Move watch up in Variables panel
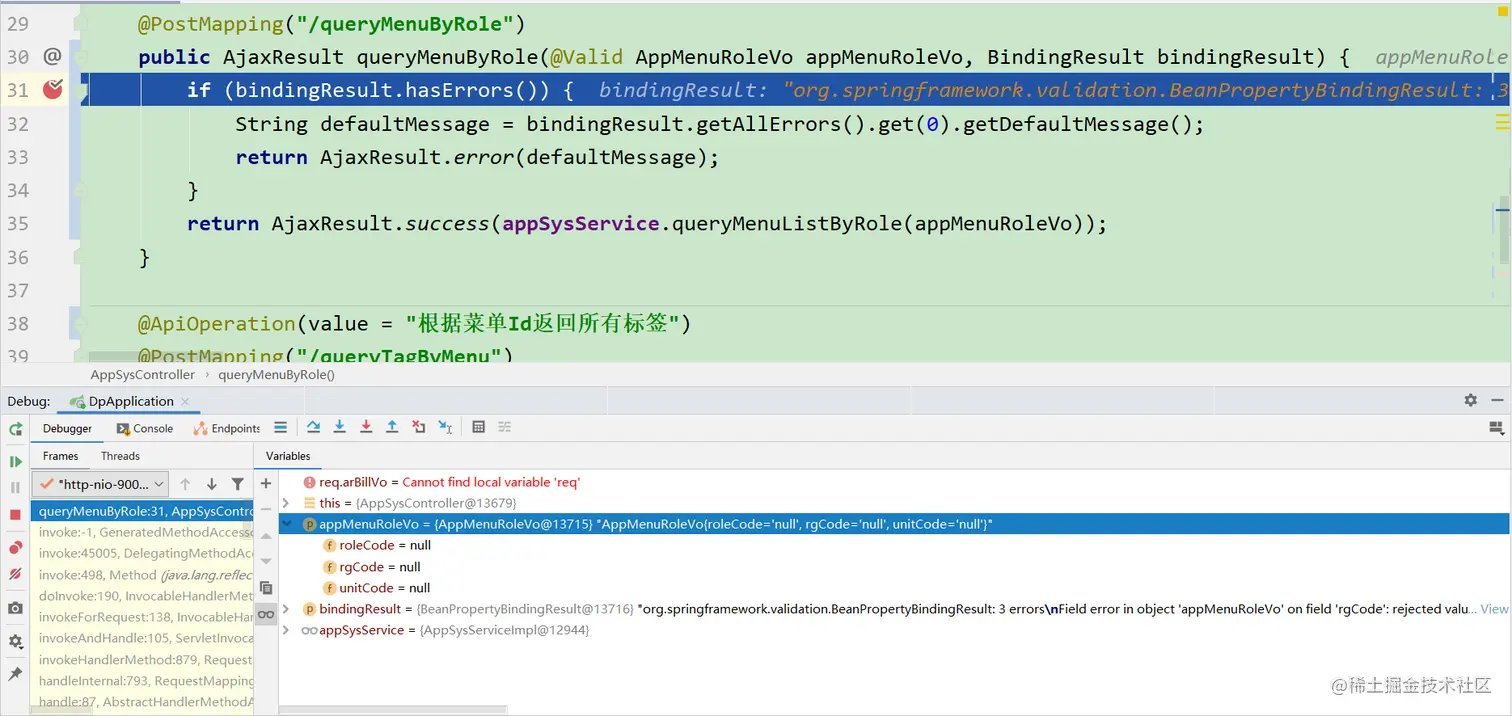 coord(266,536)
